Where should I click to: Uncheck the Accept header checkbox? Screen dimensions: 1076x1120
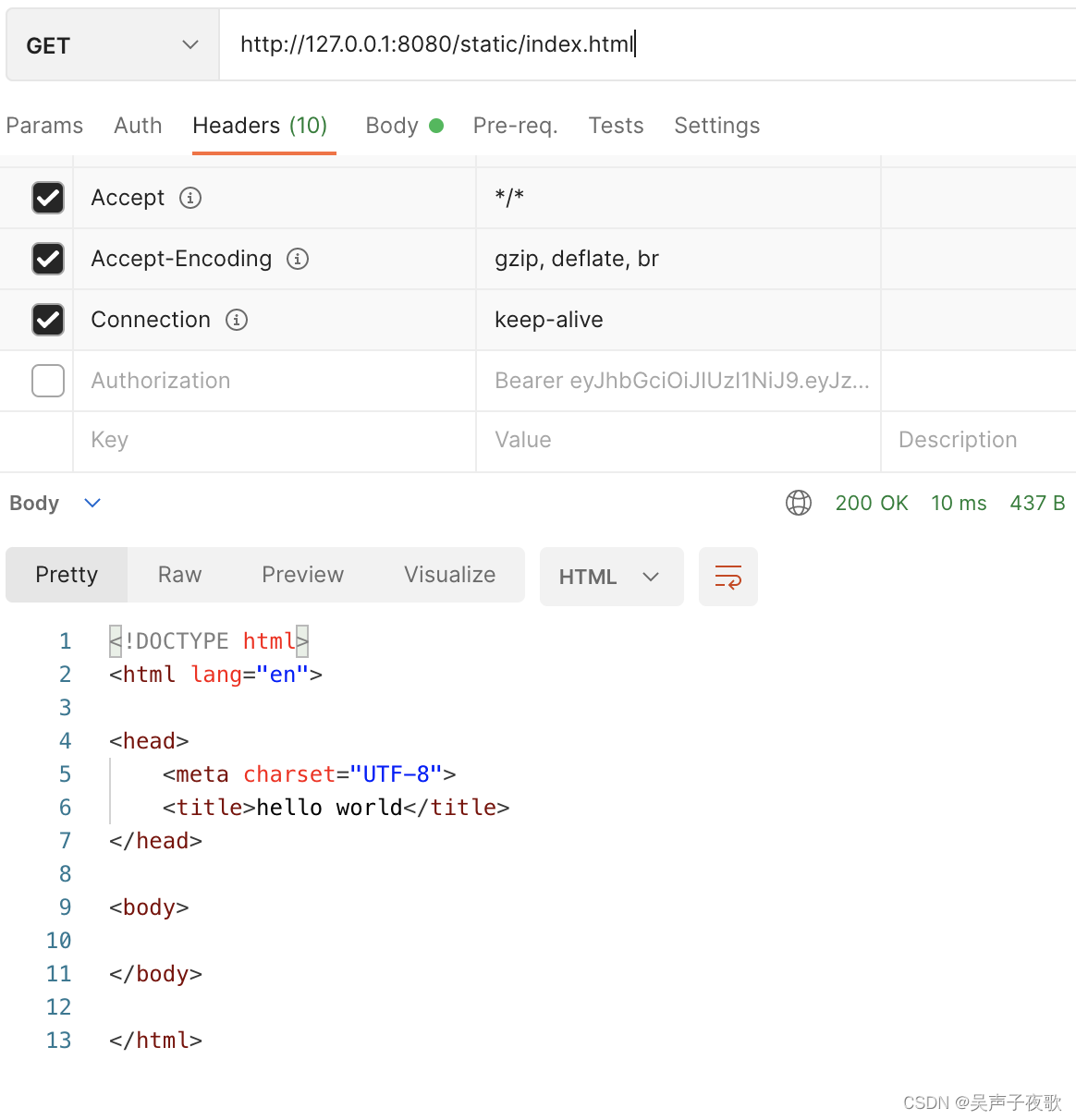[x=48, y=198]
